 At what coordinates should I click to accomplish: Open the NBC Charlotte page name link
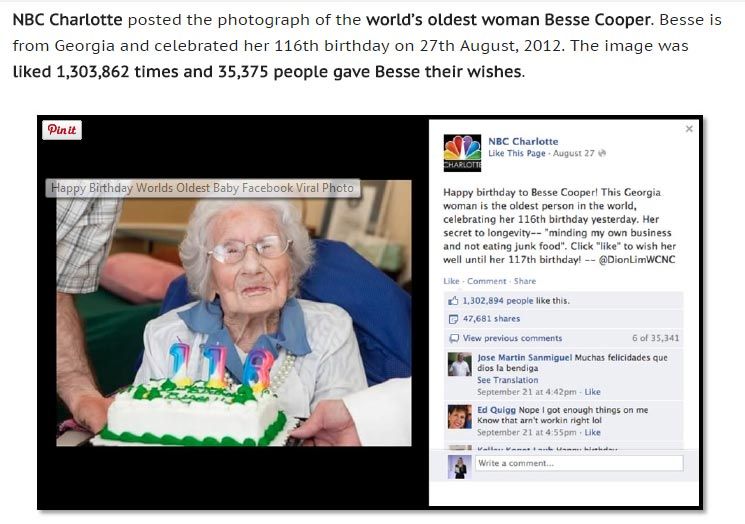click(523, 141)
